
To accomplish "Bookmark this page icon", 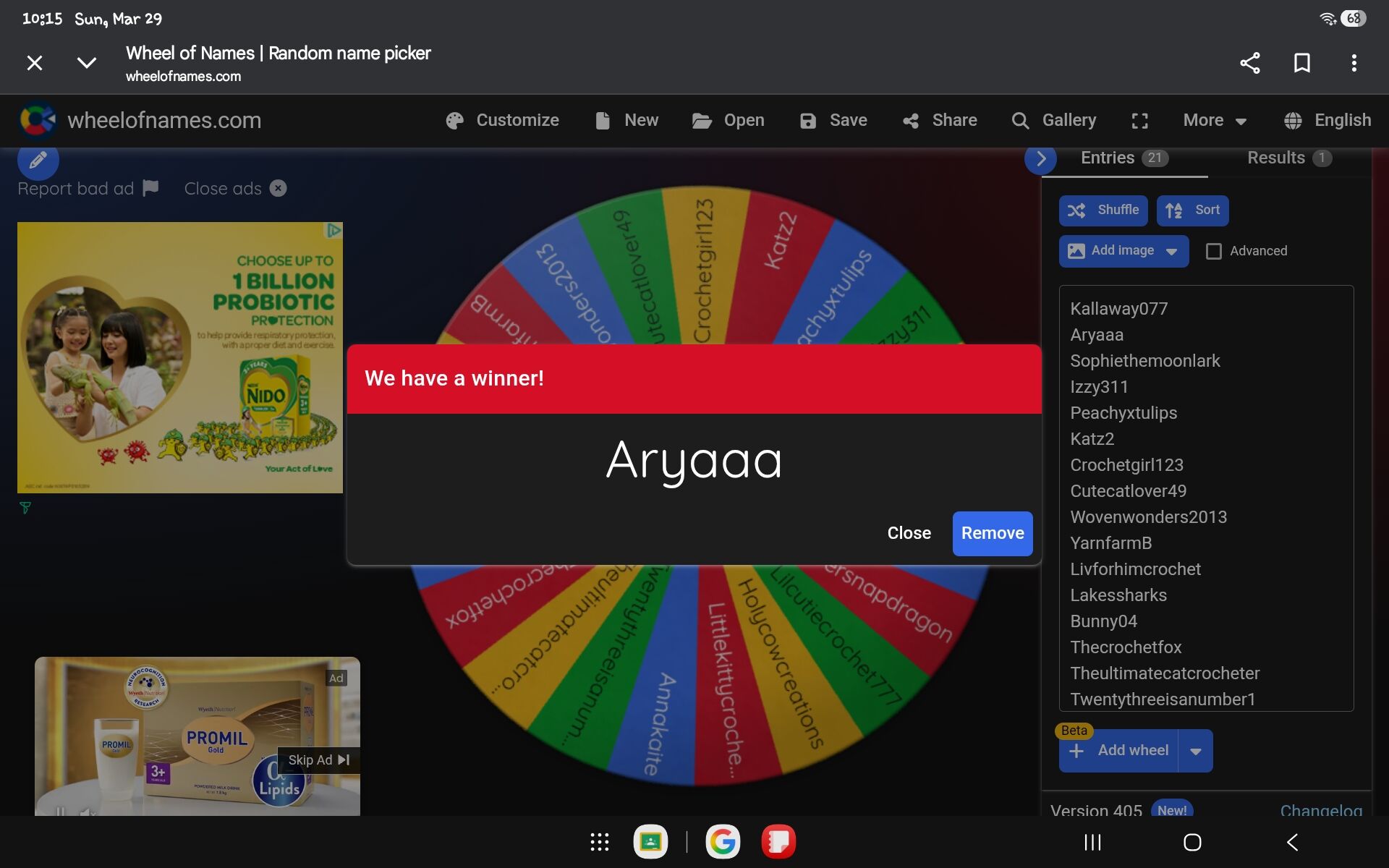I will tap(1301, 63).
